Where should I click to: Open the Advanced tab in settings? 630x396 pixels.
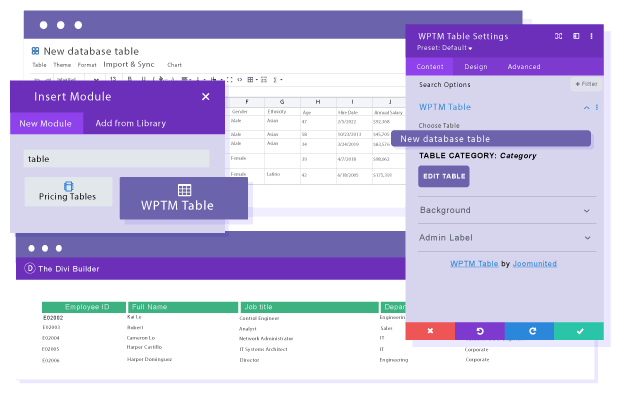pos(524,67)
